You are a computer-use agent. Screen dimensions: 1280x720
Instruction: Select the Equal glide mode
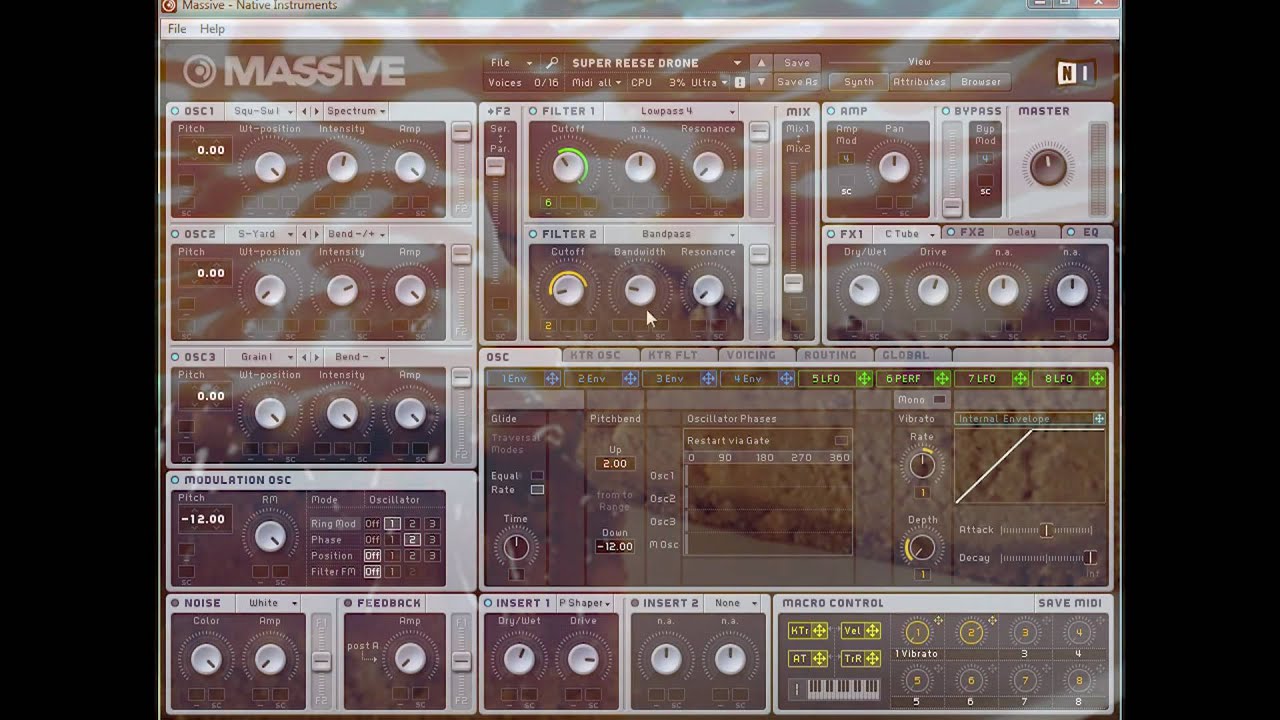[x=537, y=476]
